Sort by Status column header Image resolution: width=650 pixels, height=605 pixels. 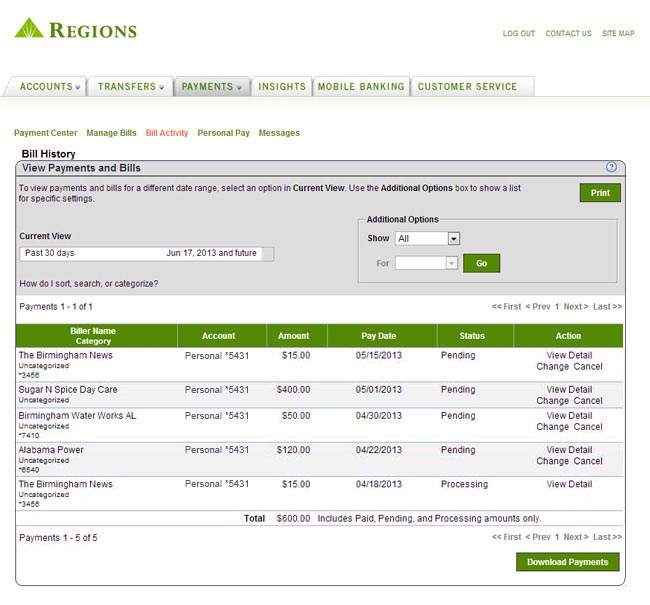tap(472, 336)
